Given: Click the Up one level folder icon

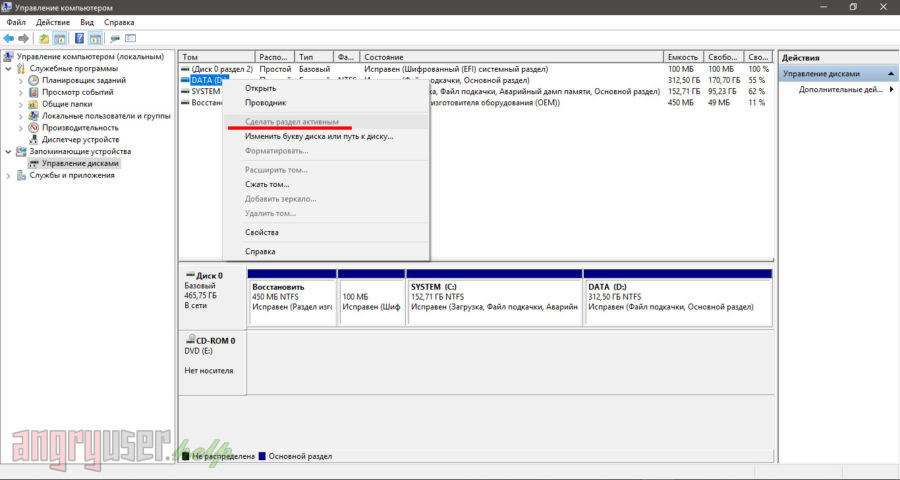Looking at the screenshot, I should point(44,38).
